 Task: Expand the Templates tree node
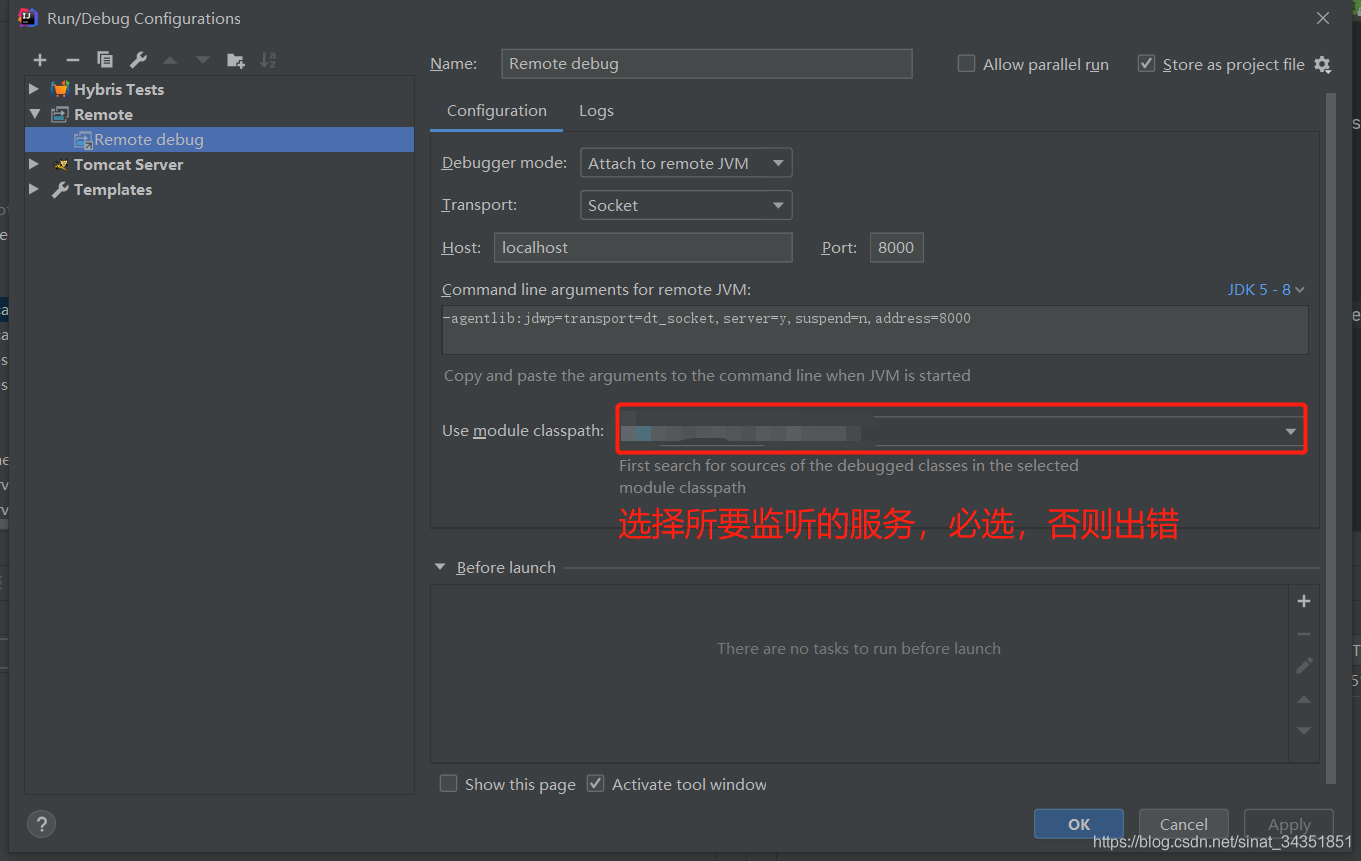click(34, 189)
